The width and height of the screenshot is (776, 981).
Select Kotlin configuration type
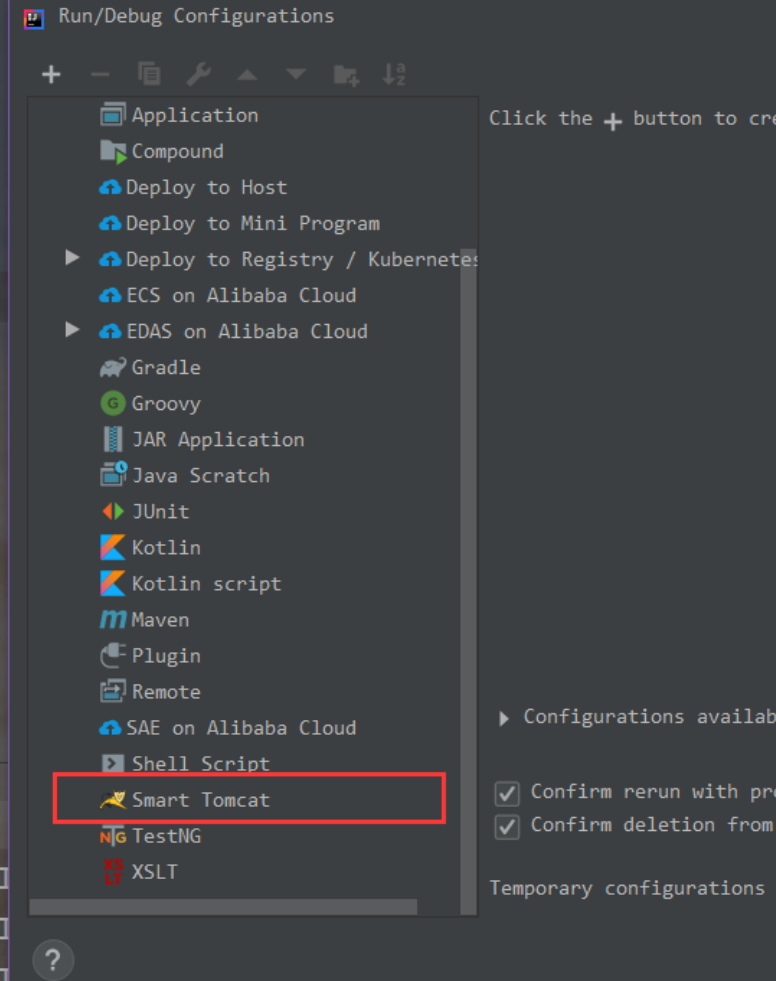click(x=166, y=547)
